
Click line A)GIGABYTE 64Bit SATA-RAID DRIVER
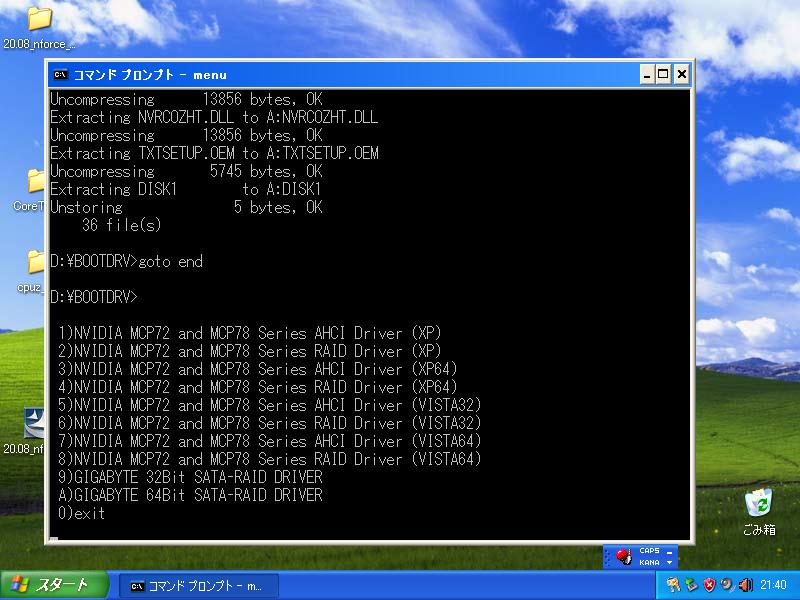pyautogui.click(x=190, y=495)
